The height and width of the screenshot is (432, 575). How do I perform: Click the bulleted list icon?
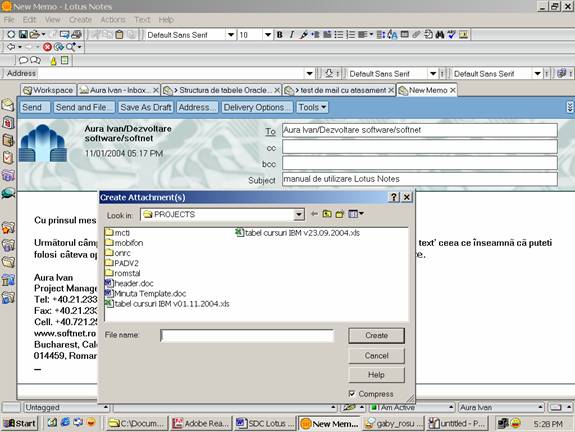[x=338, y=34]
